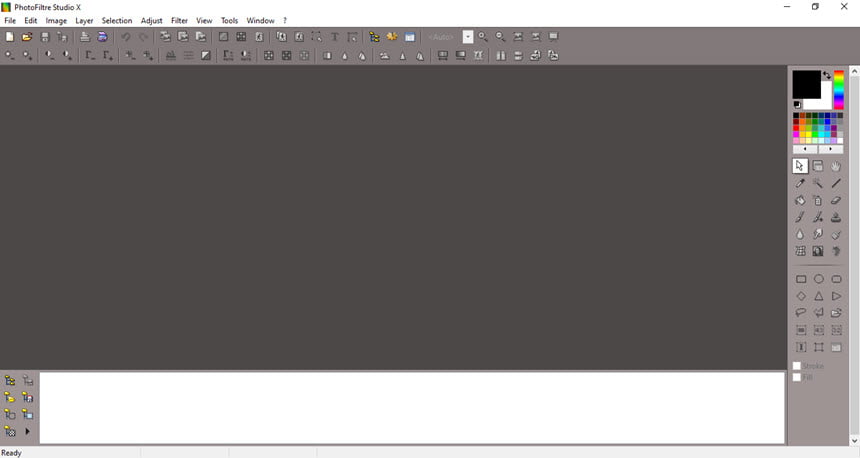Screen dimensions: 860x458
Task: Select the Magic wand tool
Action: 818,183
